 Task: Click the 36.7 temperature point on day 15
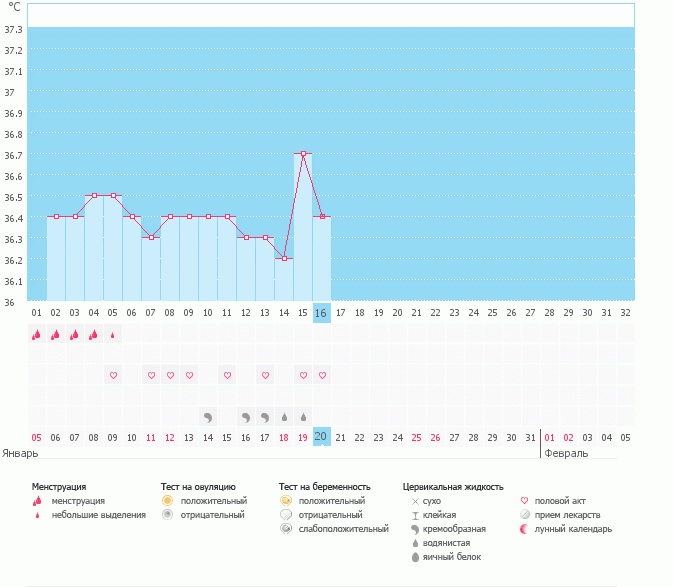coord(303,154)
